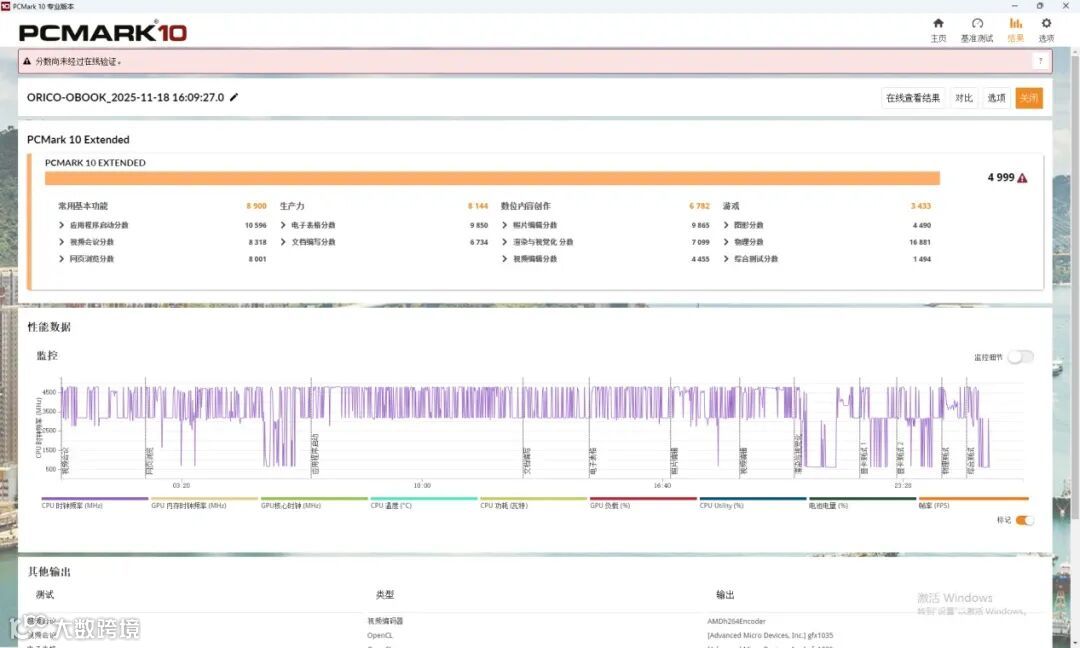Click the 测试 column header
Viewport: 1080px width, 648px height.
(45, 594)
